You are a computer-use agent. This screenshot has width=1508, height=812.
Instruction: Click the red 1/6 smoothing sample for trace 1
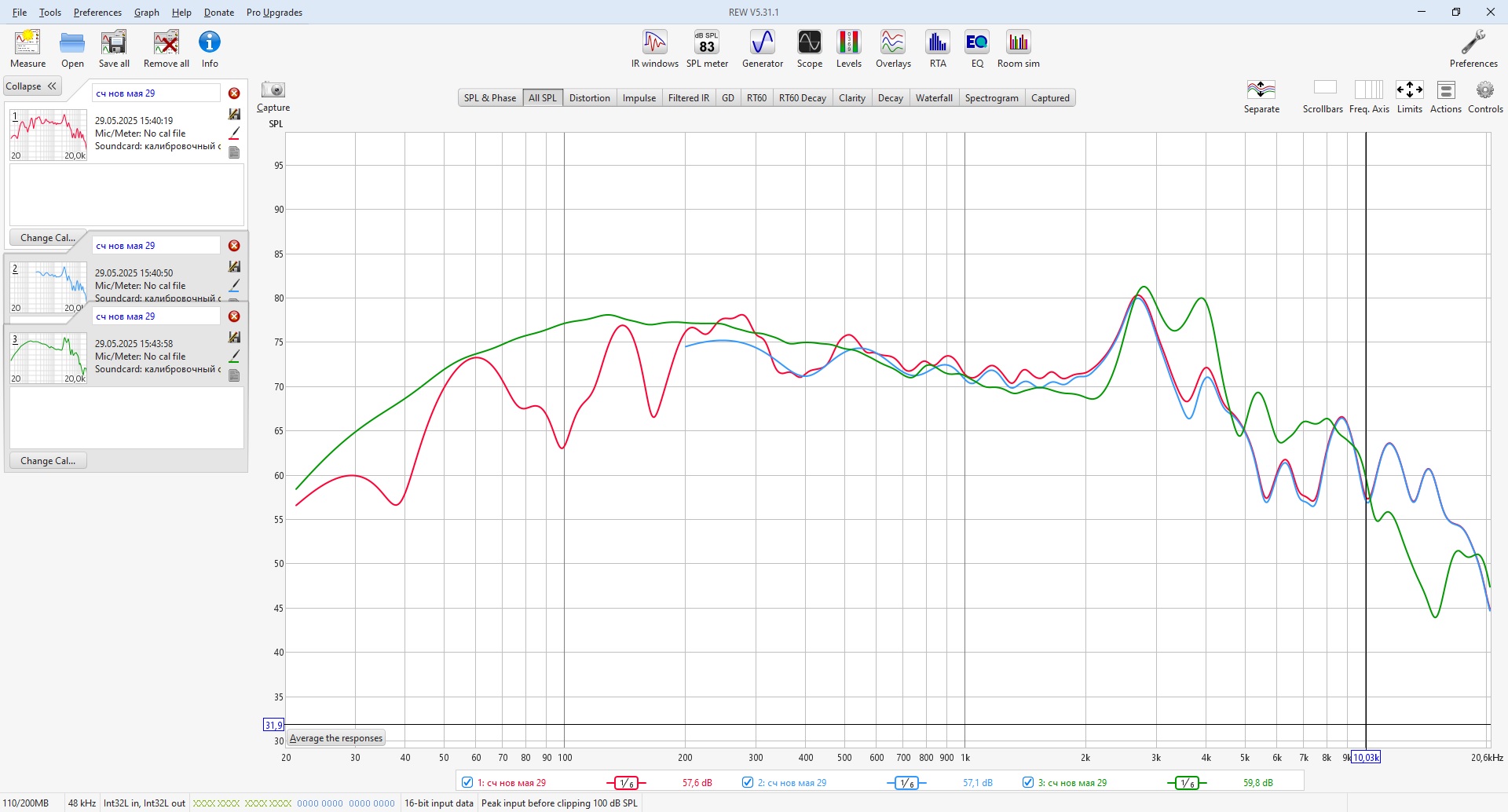pos(626,783)
